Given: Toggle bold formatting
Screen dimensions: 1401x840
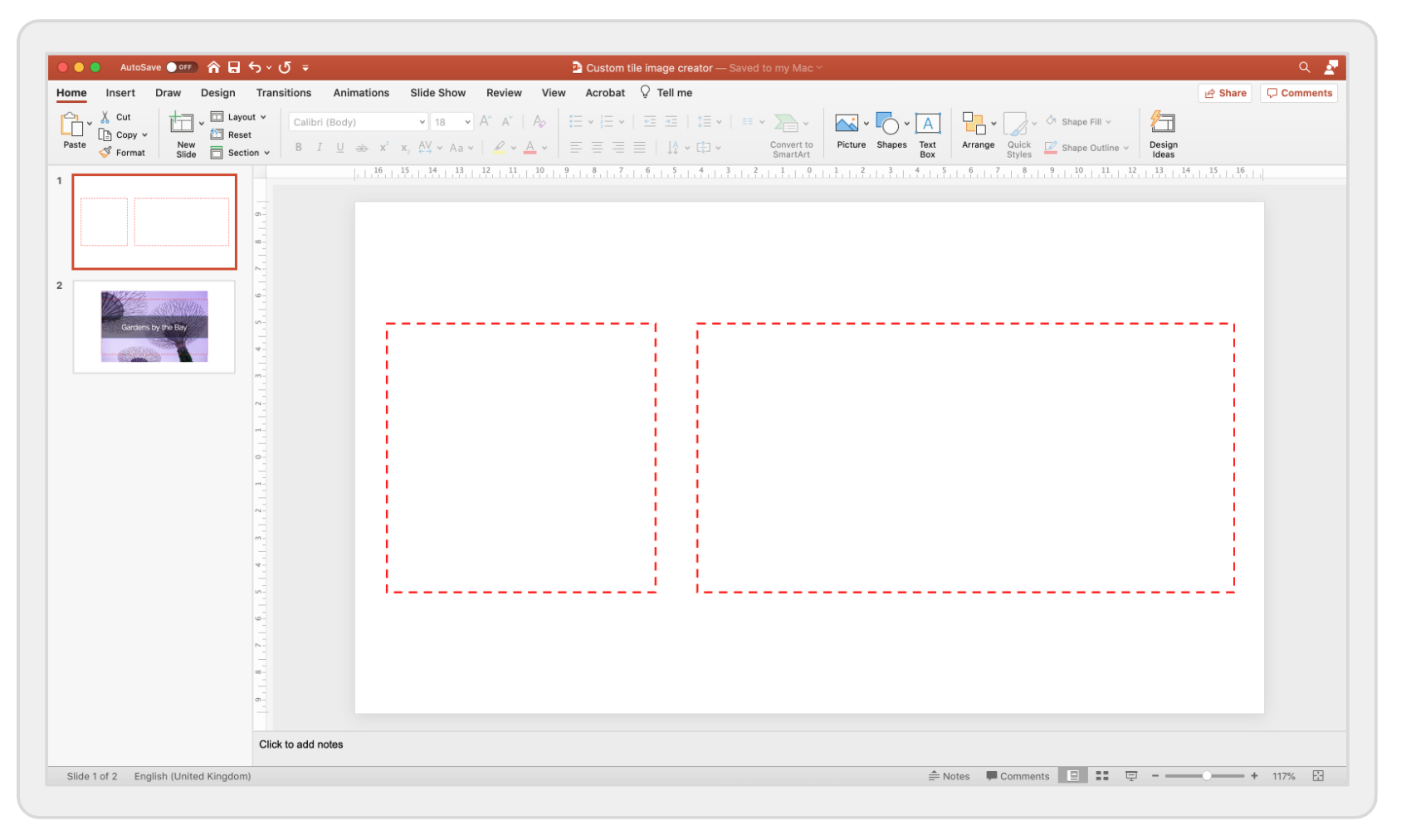Looking at the screenshot, I should 298,147.
